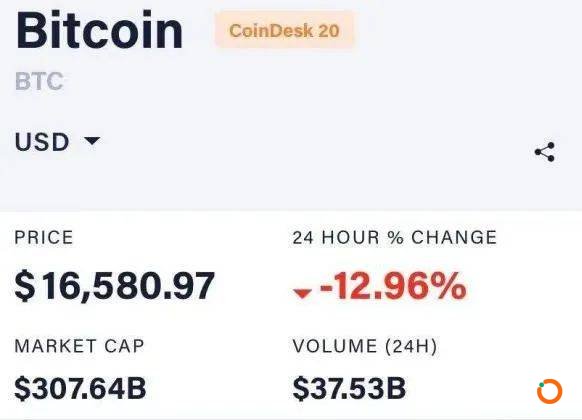This screenshot has width=582, height=420.
Task: Click the Bitcoin title heading
Action: click(99, 30)
